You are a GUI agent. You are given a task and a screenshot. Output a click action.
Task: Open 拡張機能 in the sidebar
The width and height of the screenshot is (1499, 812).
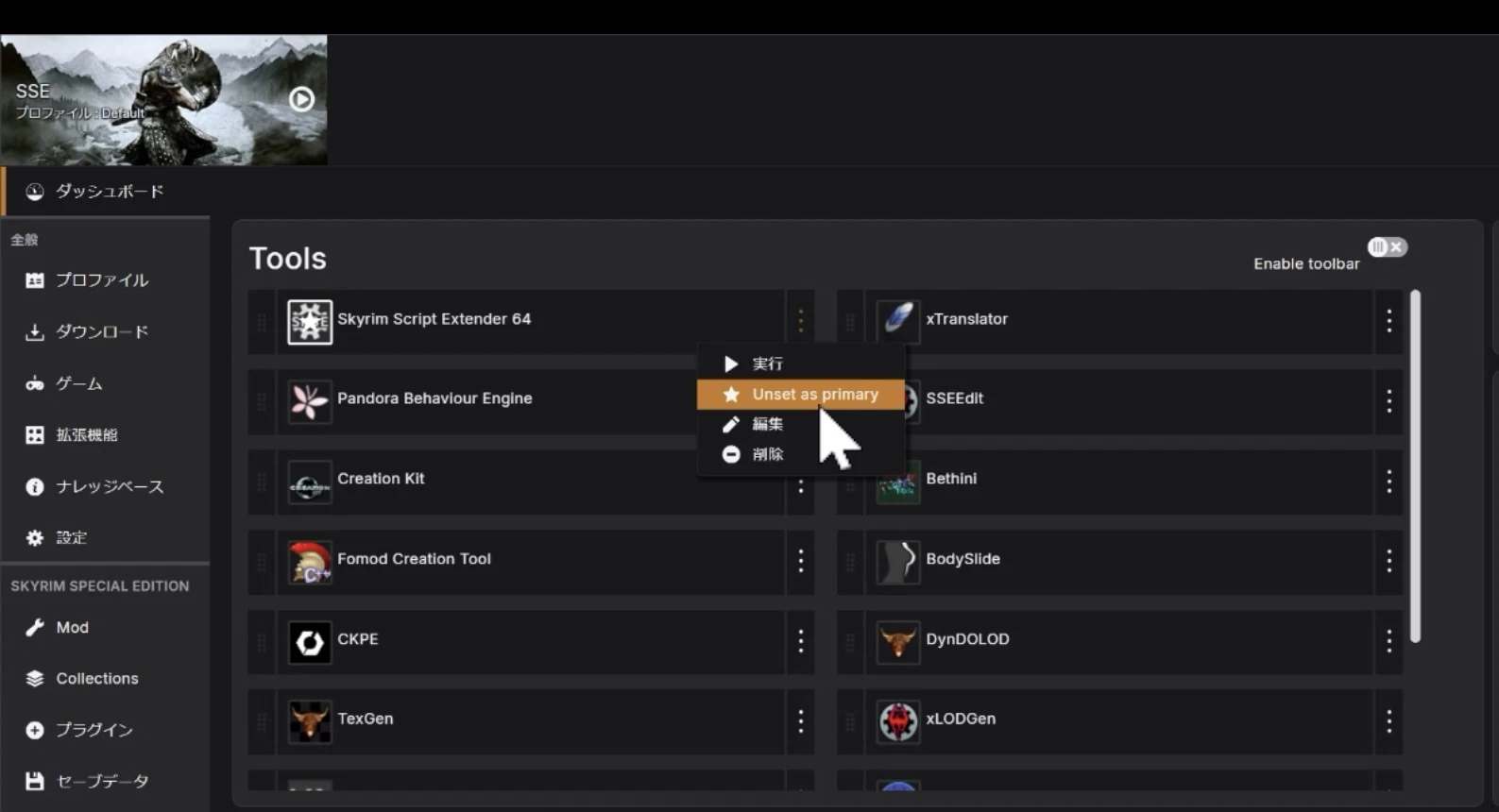[x=106, y=435]
